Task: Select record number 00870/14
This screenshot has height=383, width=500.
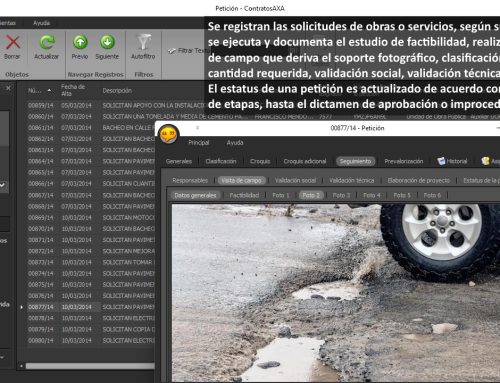Action: [x=41, y=229]
